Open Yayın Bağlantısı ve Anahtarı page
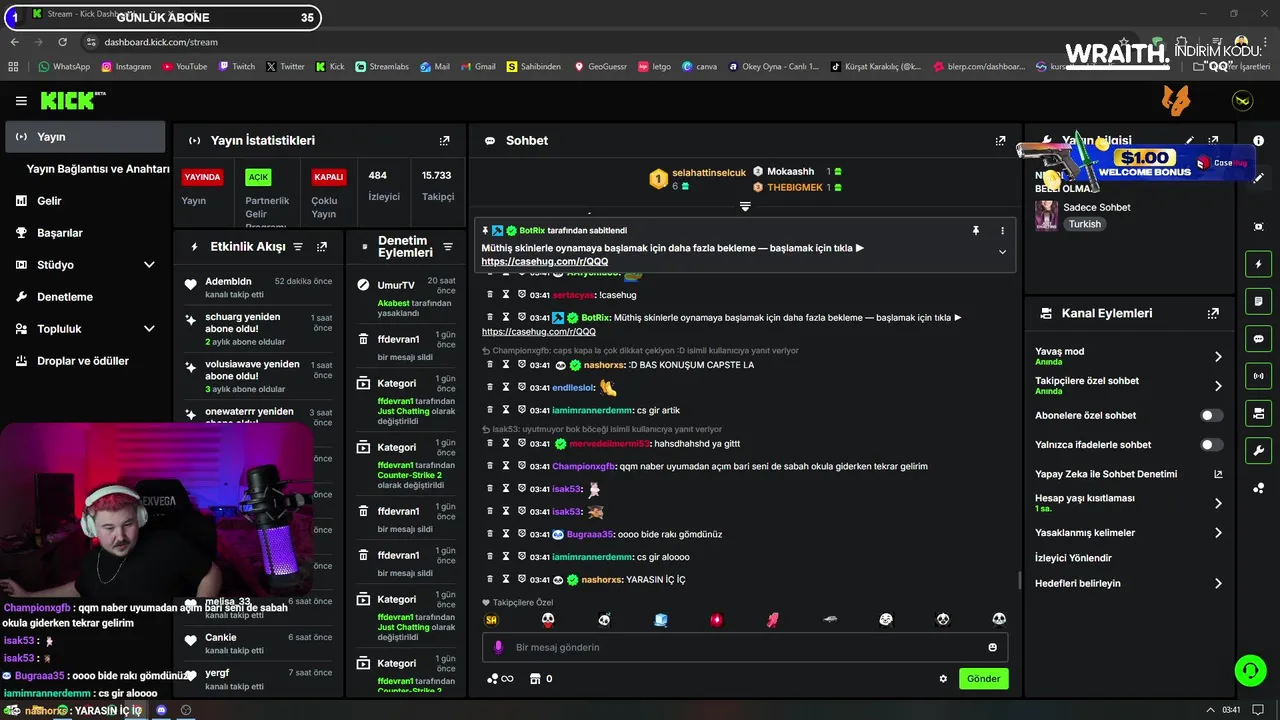1280x720 pixels. click(98, 169)
